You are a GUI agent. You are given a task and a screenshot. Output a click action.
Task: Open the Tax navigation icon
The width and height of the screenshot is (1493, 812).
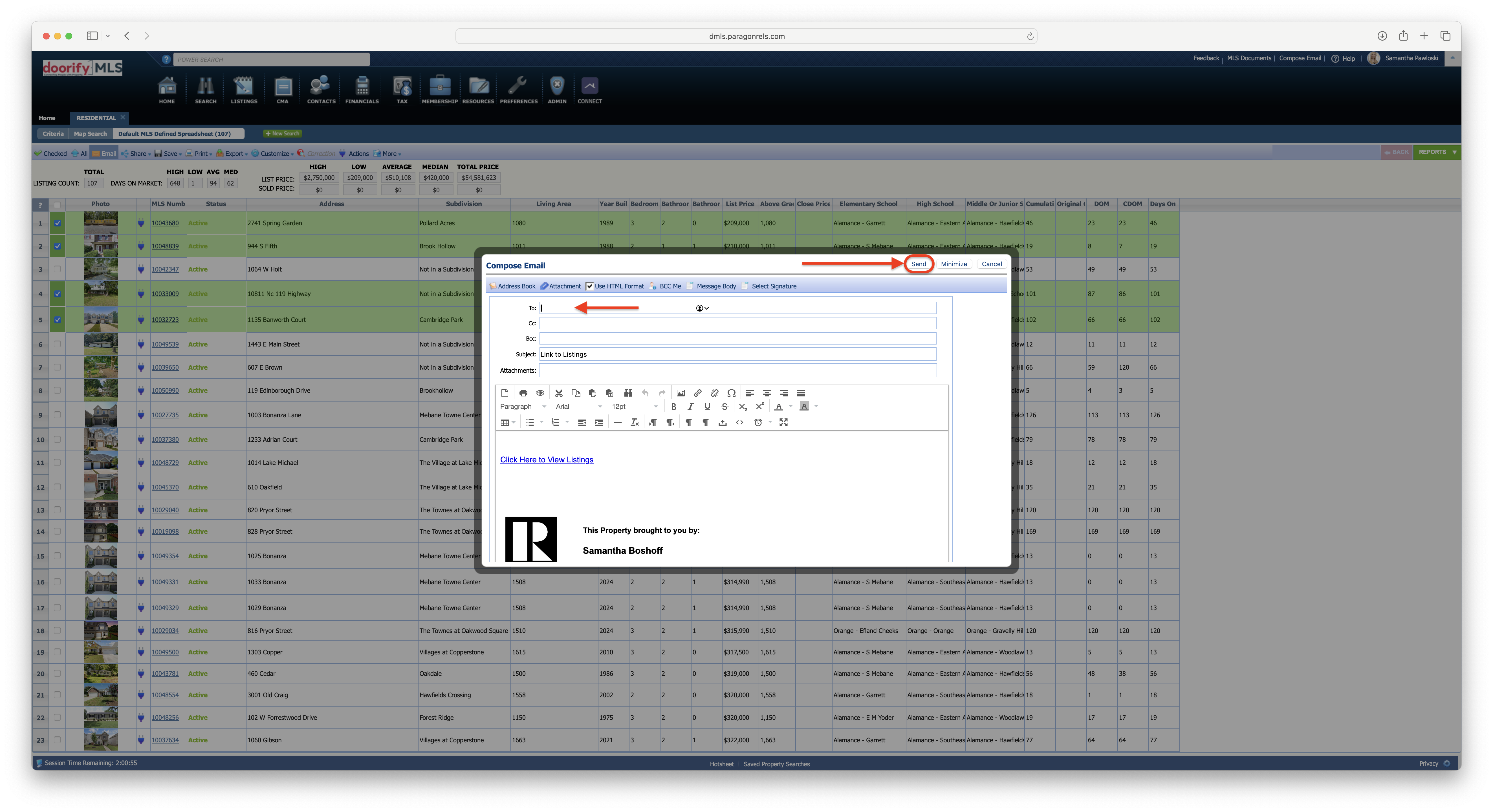click(402, 90)
